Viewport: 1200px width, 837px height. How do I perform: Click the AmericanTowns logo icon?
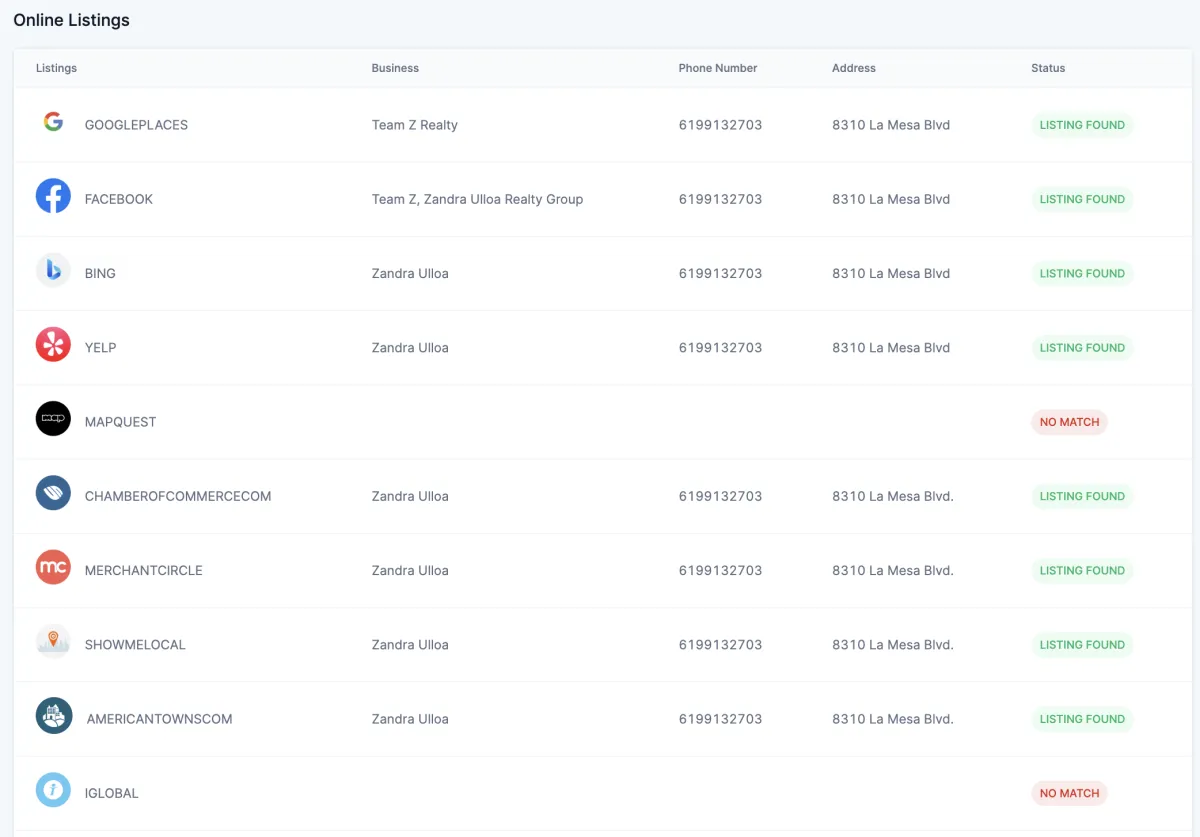tap(54, 716)
